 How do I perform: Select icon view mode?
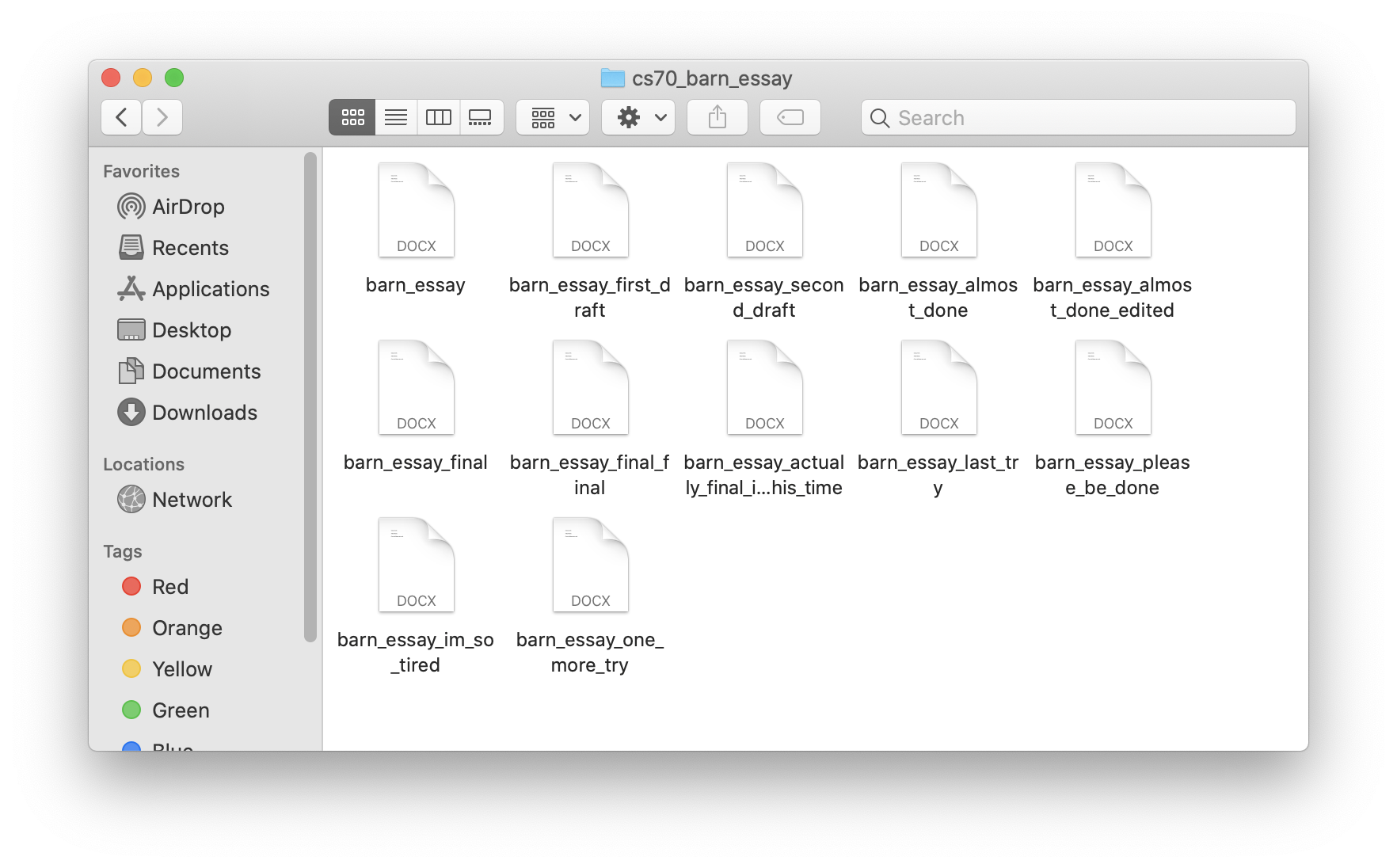[x=352, y=116]
